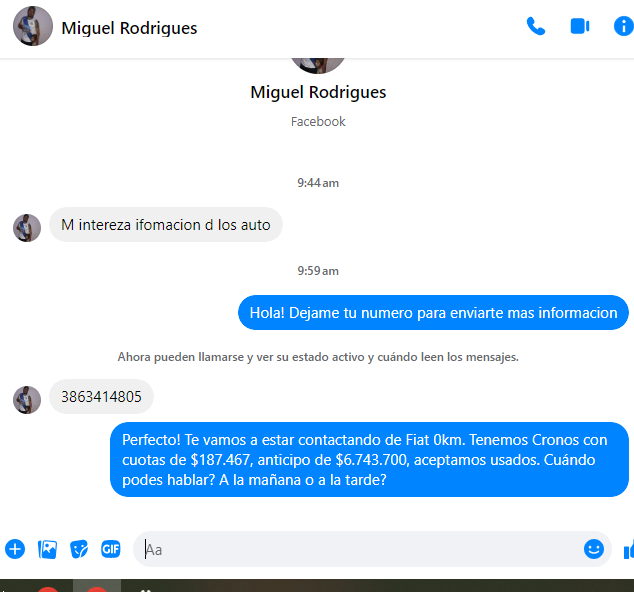The height and width of the screenshot is (592, 634).
Task: Open the emoji picker in message box
Action: click(594, 549)
